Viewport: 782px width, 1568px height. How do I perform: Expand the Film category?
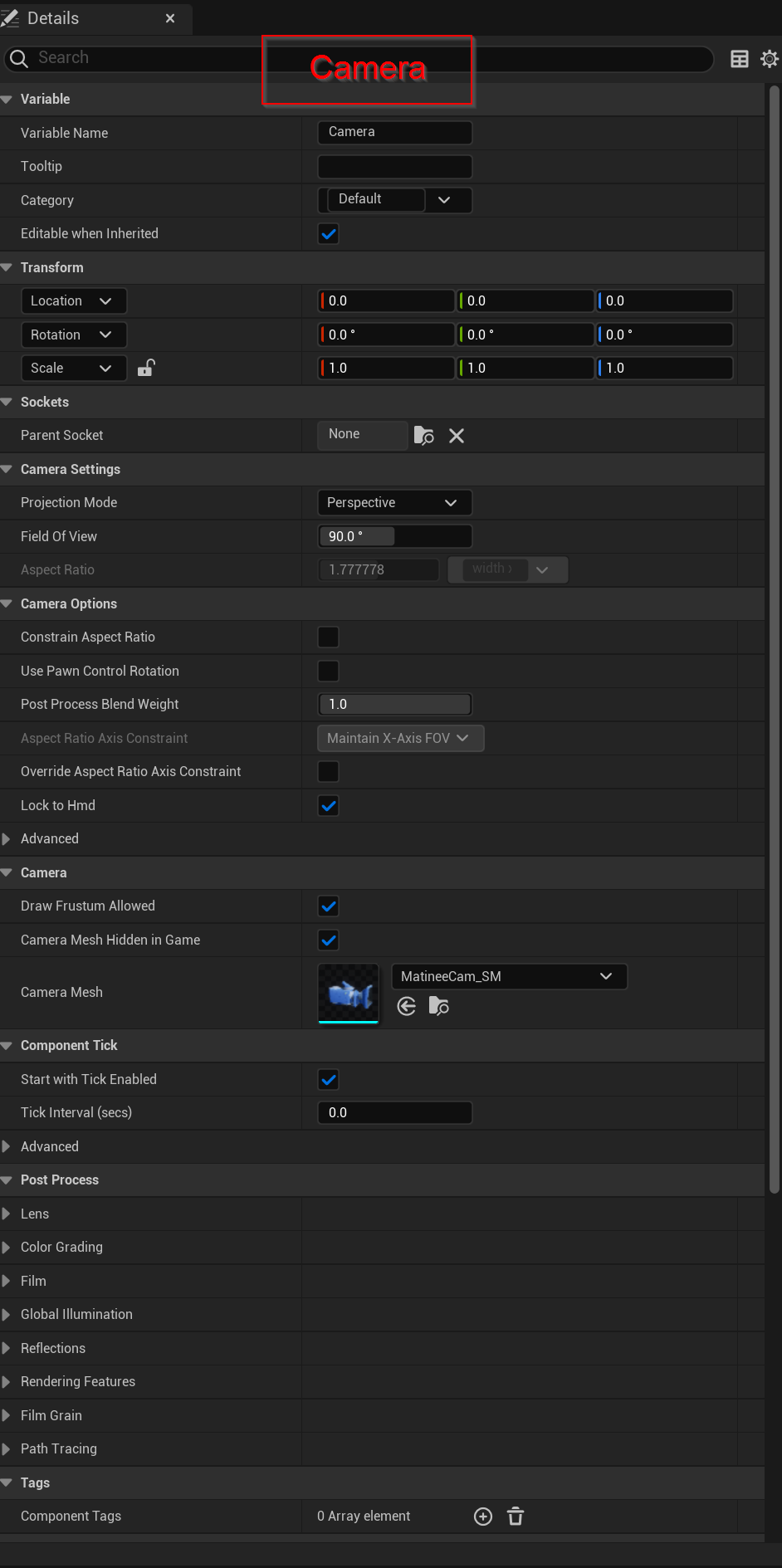tap(7, 1281)
